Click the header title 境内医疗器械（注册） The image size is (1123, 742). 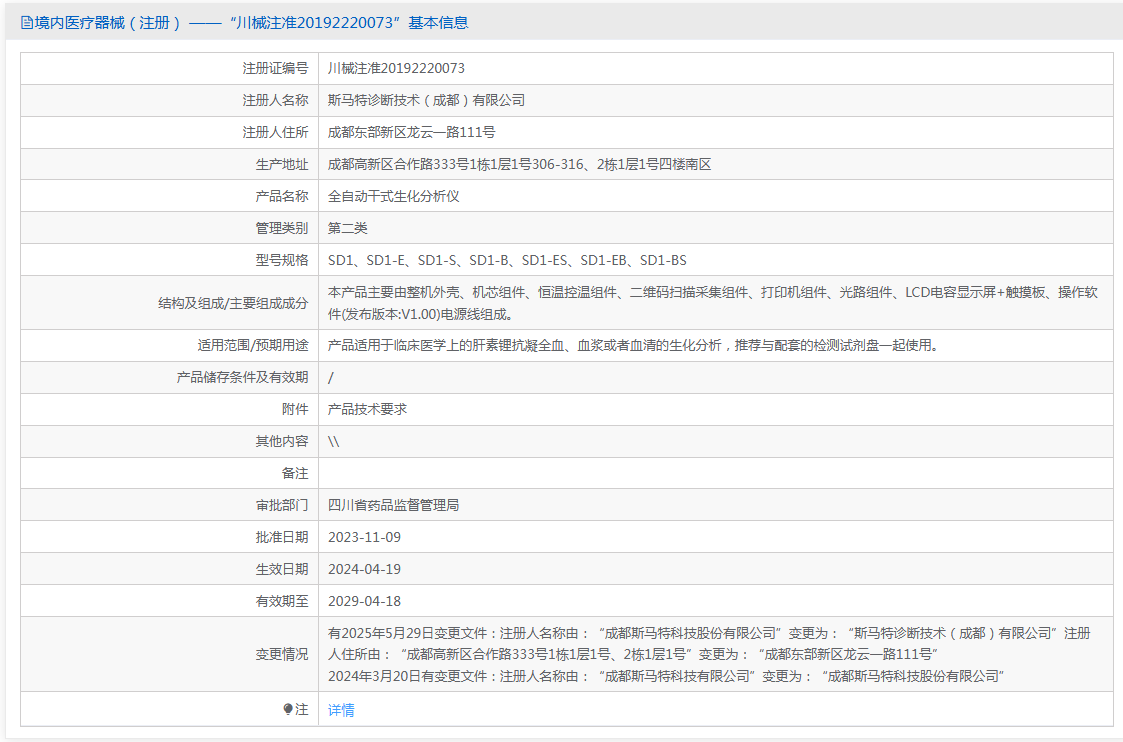(x=107, y=23)
